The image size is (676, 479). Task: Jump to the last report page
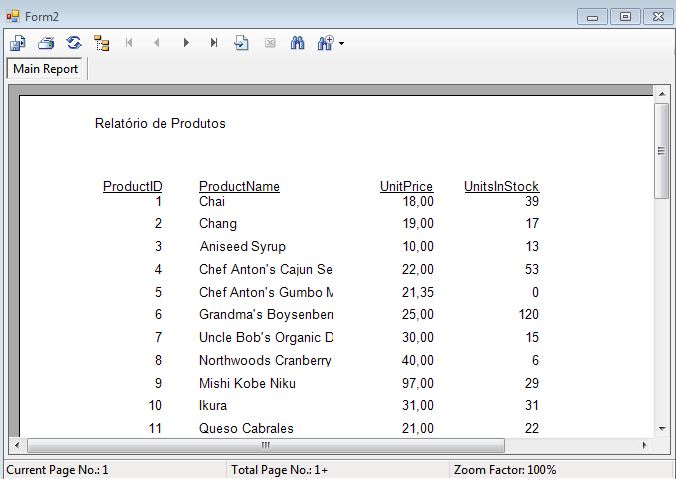pos(214,43)
